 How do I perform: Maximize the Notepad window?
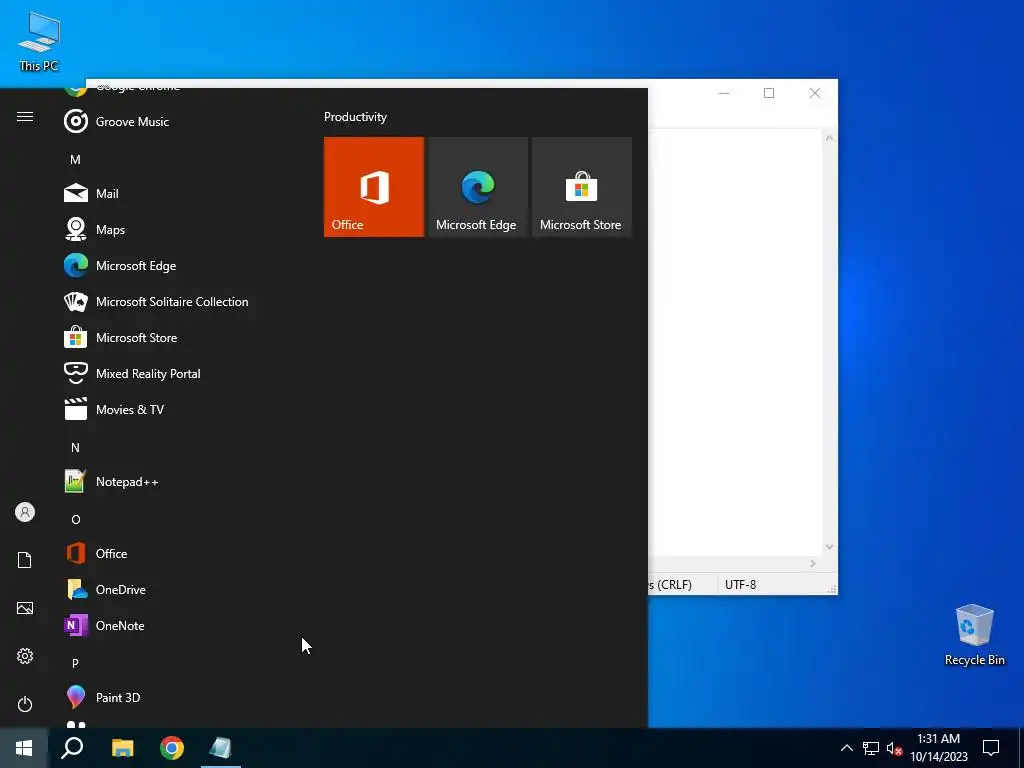(769, 93)
